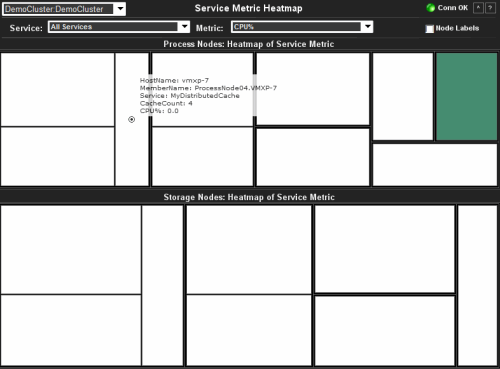
Task: Click tooltip line CacheCount: 4
Action: (166, 103)
